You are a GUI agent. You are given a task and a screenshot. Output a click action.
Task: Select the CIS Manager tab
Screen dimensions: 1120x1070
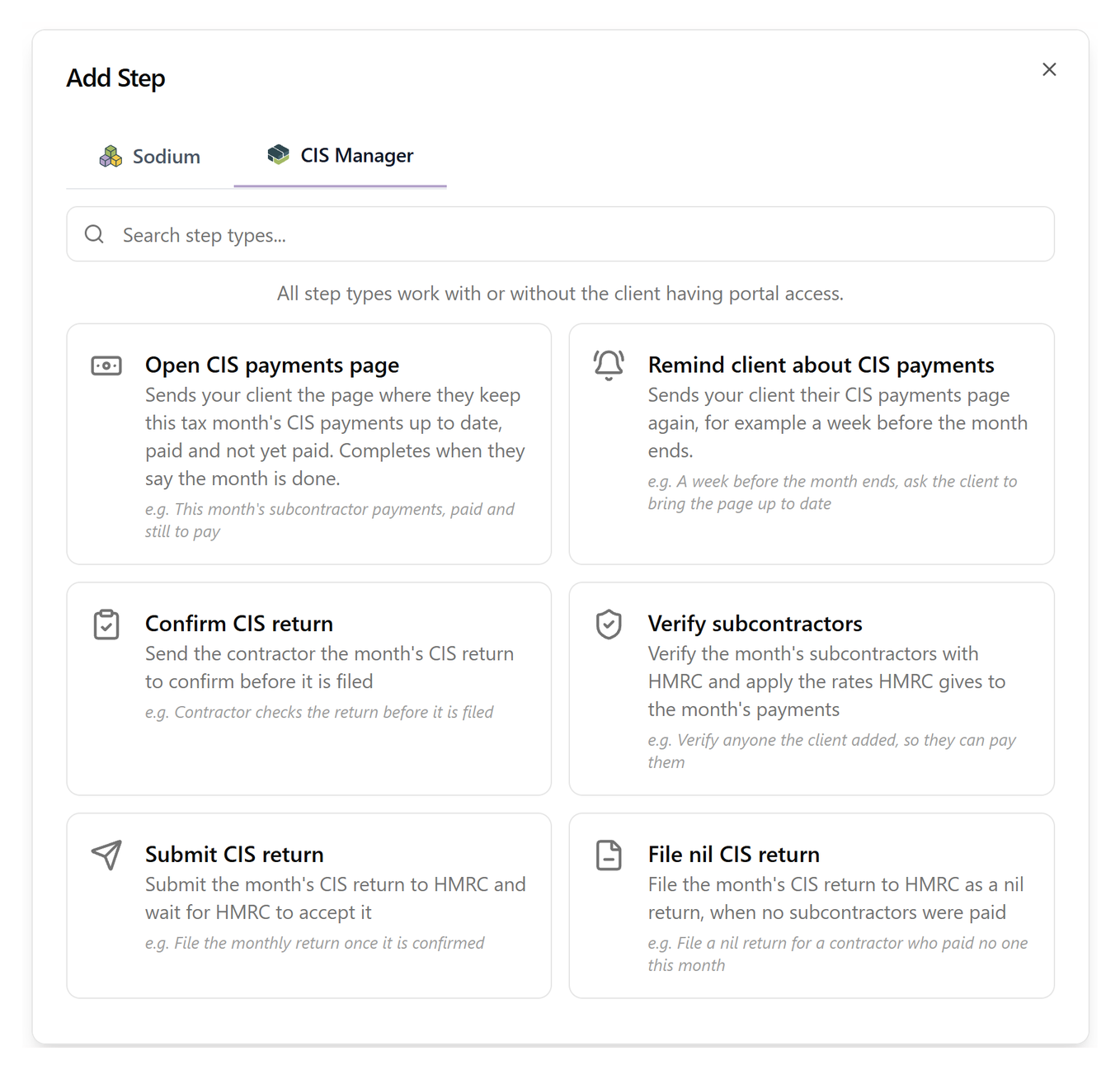tap(341, 155)
